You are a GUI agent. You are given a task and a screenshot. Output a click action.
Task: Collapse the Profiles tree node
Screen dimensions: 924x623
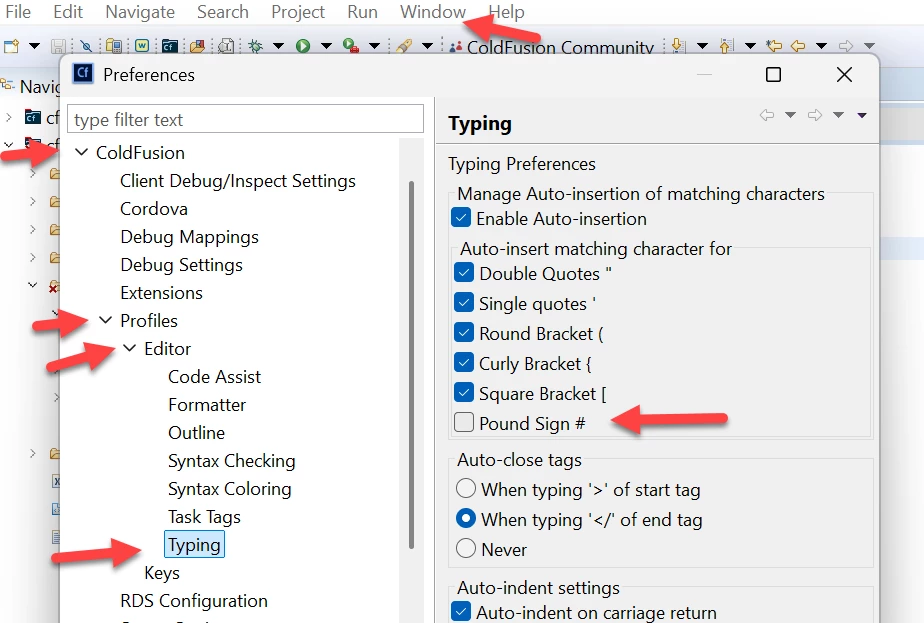point(105,320)
